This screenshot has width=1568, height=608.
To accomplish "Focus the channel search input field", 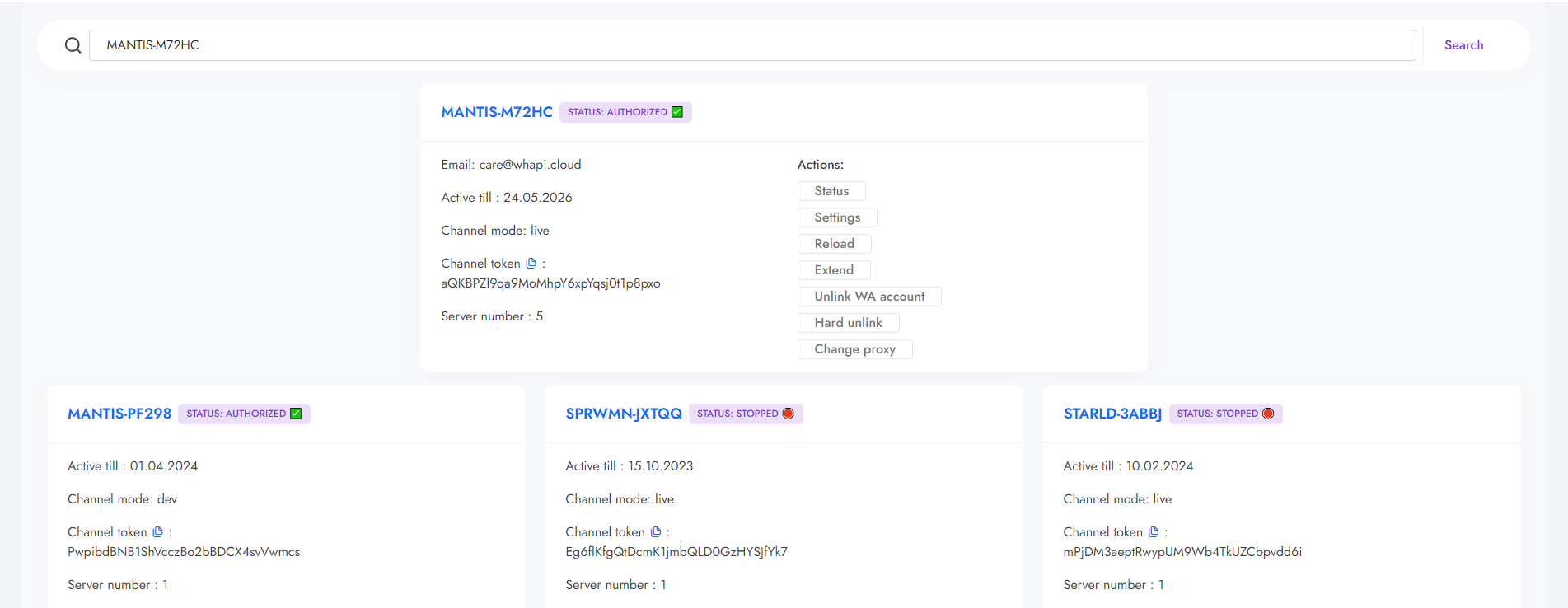I will pos(751,45).
